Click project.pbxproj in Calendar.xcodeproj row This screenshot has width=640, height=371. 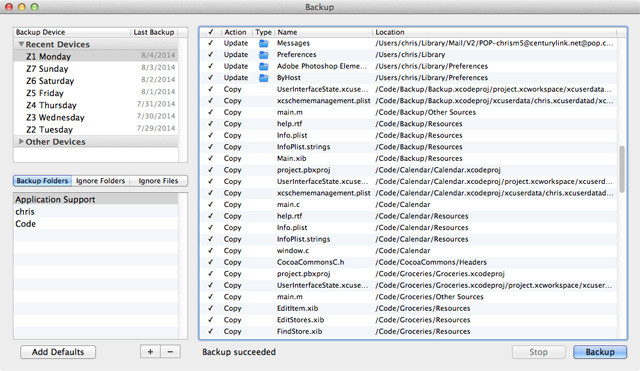(303, 170)
